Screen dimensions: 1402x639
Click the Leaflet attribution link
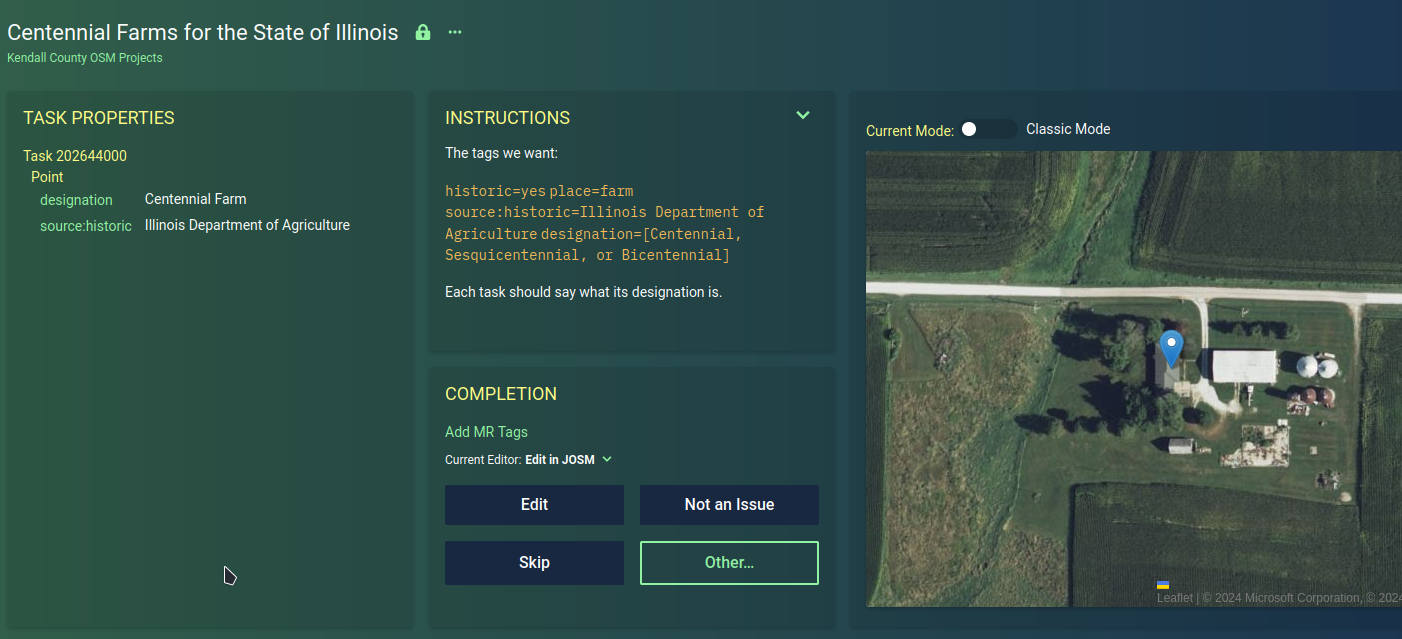(x=1174, y=598)
